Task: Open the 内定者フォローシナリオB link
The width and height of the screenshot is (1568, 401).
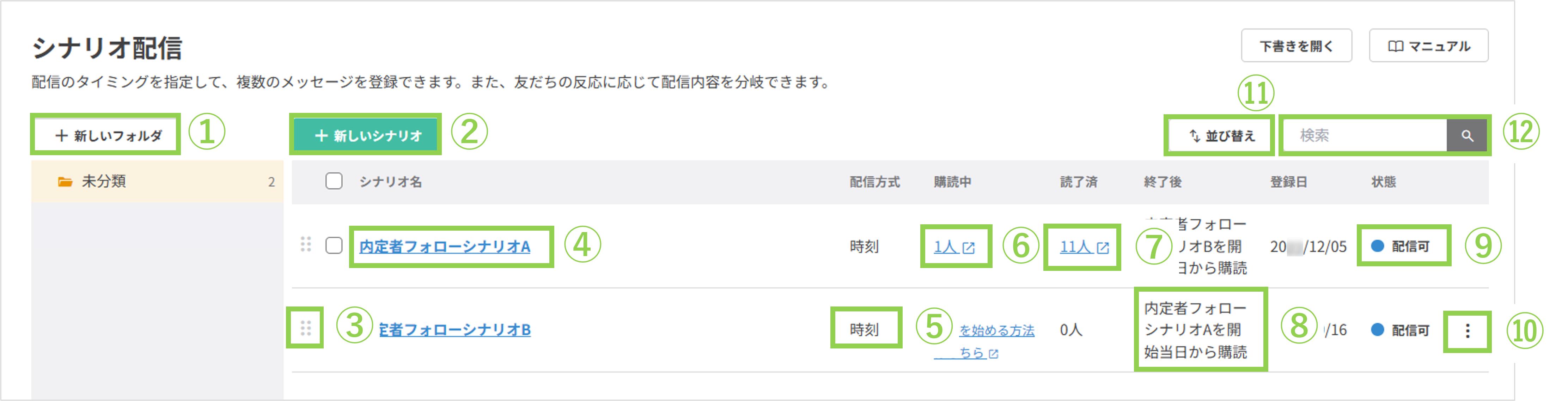Action: point(455,330)
